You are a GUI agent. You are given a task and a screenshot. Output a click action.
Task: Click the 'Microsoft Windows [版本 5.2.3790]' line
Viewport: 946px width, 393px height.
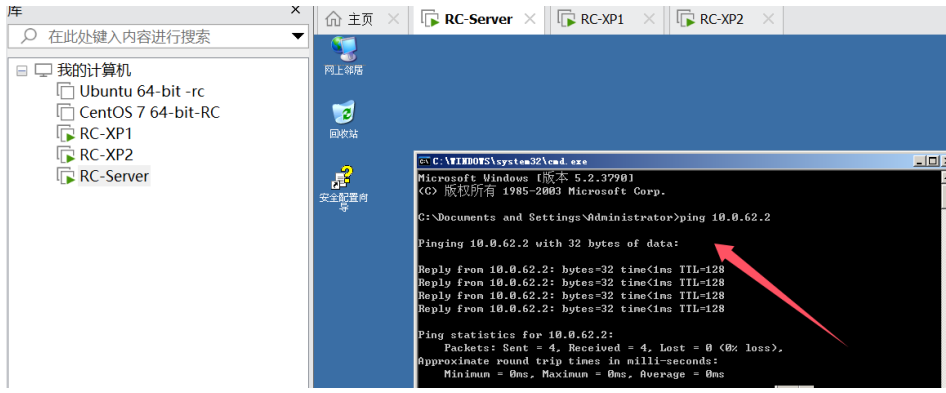(525, 178)
